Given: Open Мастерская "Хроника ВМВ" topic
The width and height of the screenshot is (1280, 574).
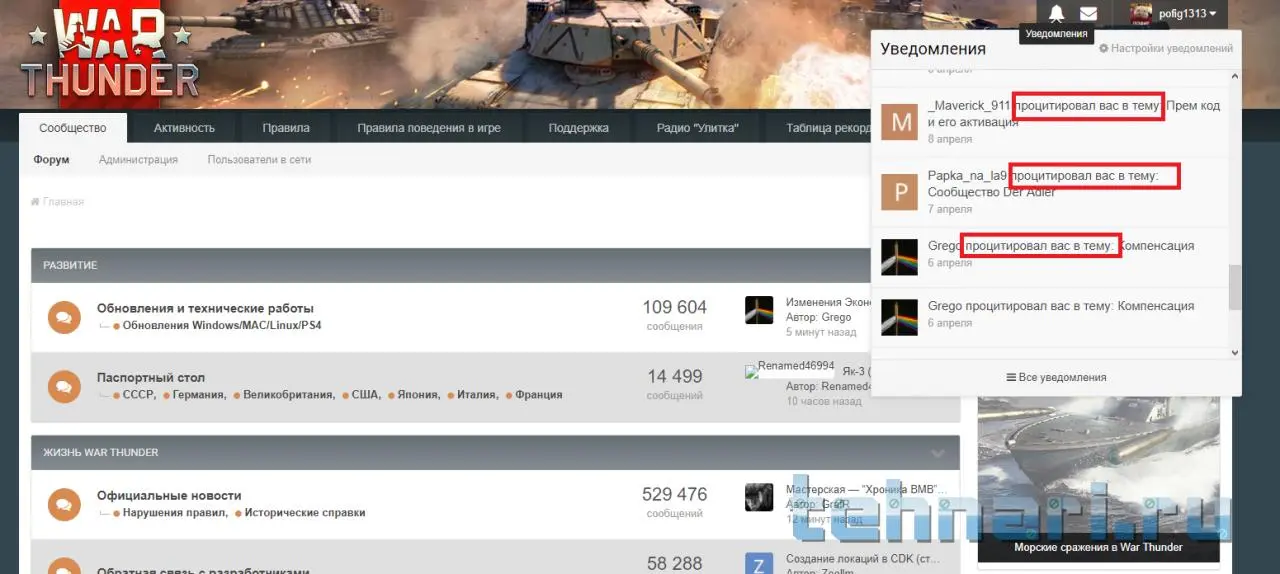Looking at the screenshot, I should click(867, 489).
